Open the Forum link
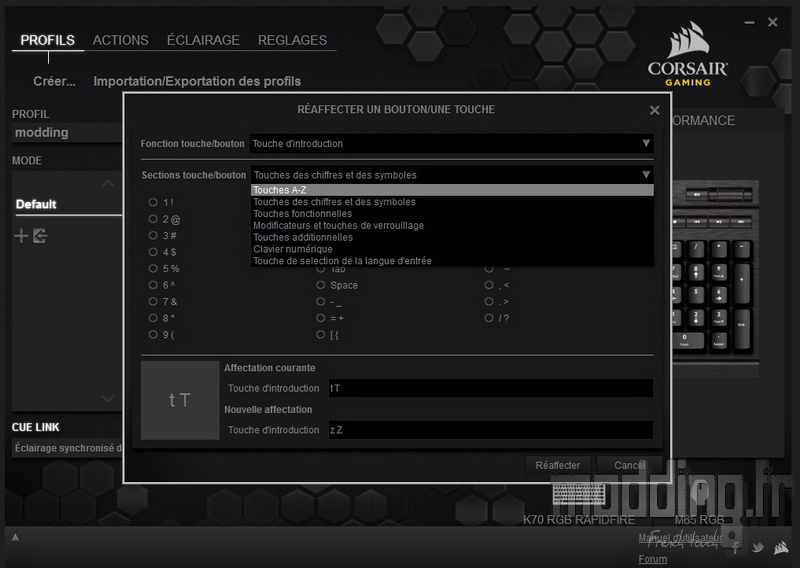Viewport: 800px width, 568px height. [653, 559]
